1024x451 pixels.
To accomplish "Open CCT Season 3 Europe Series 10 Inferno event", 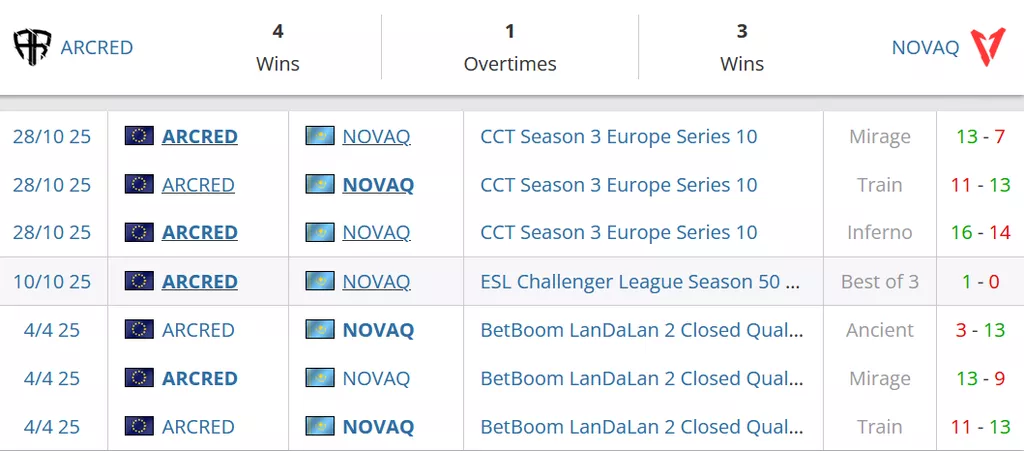I will [x=619, y=232].
